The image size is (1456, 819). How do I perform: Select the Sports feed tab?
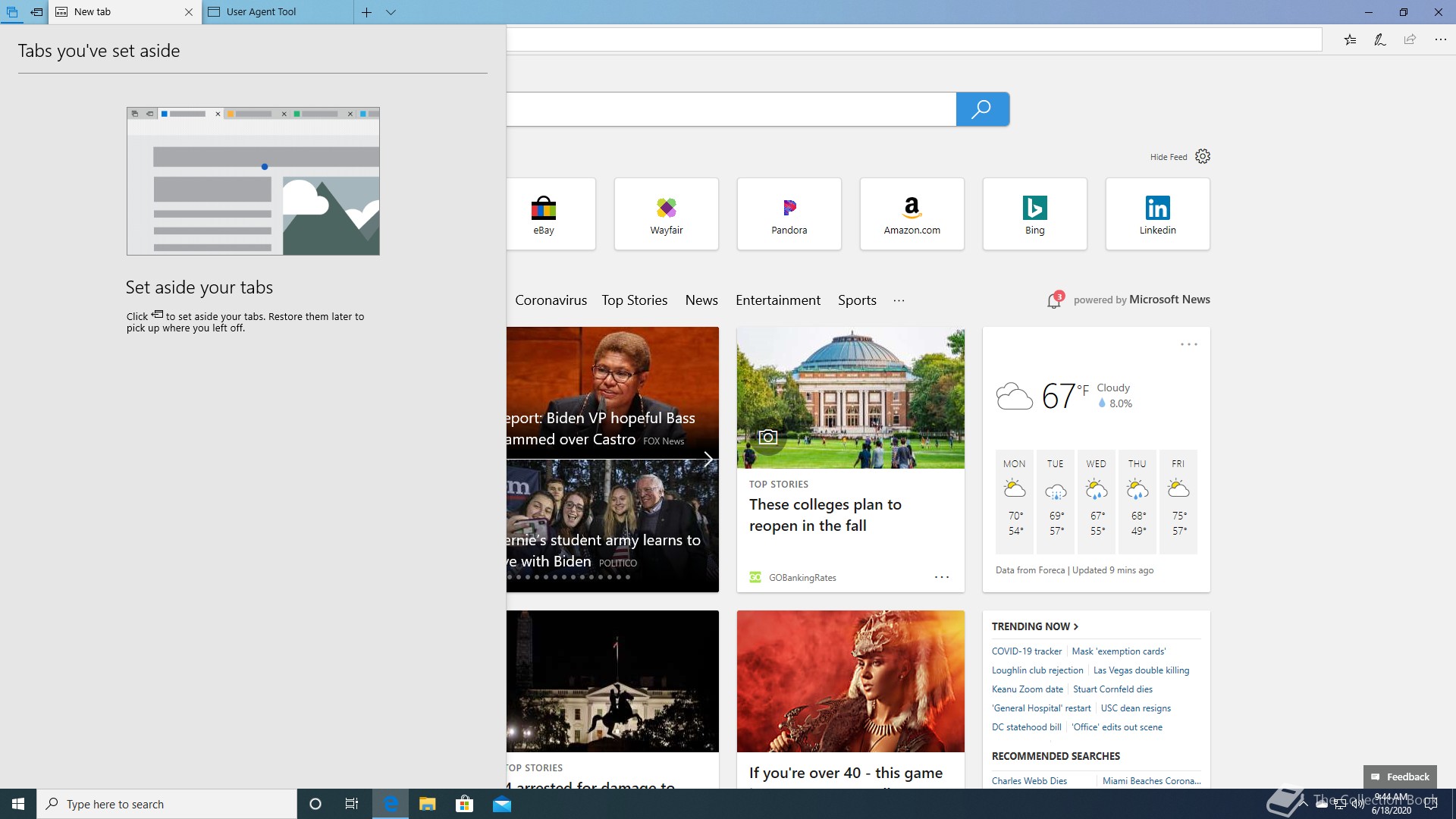pos(857,300)
